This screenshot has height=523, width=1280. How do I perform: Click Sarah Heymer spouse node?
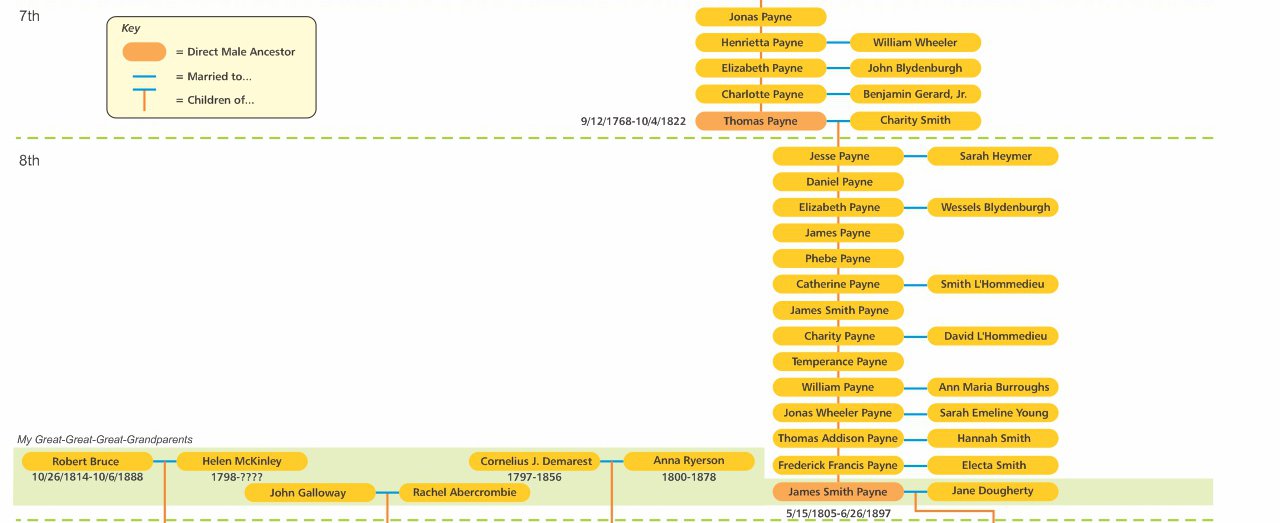[x=993, y=157]
